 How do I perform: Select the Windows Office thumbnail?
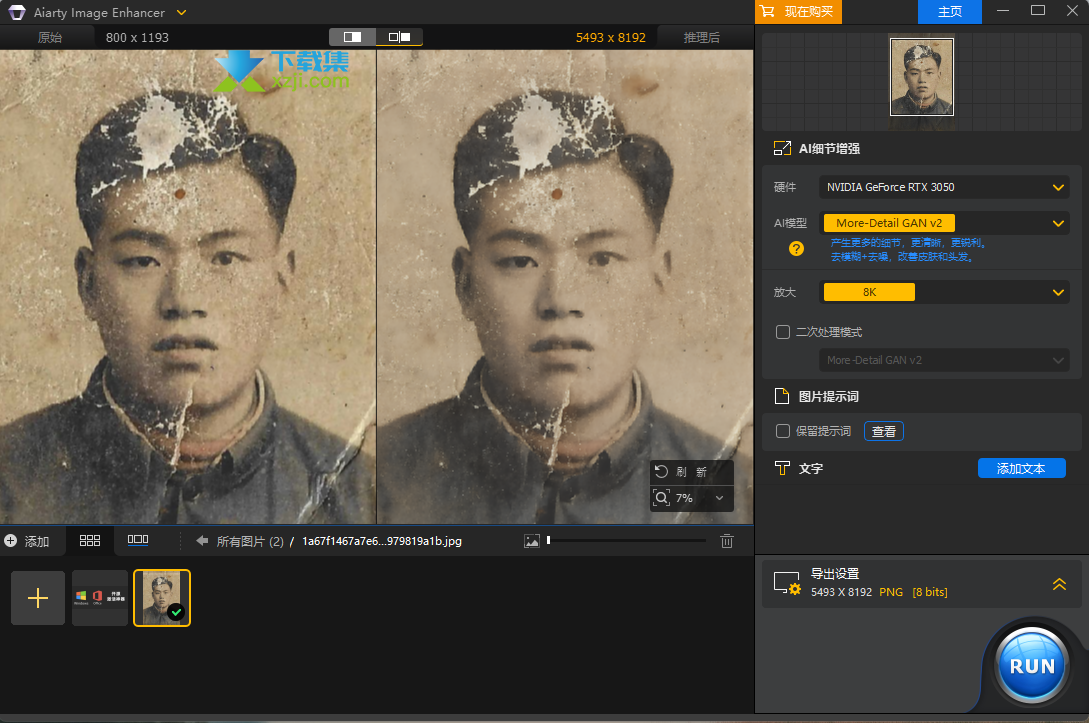[x=100, y=598]
